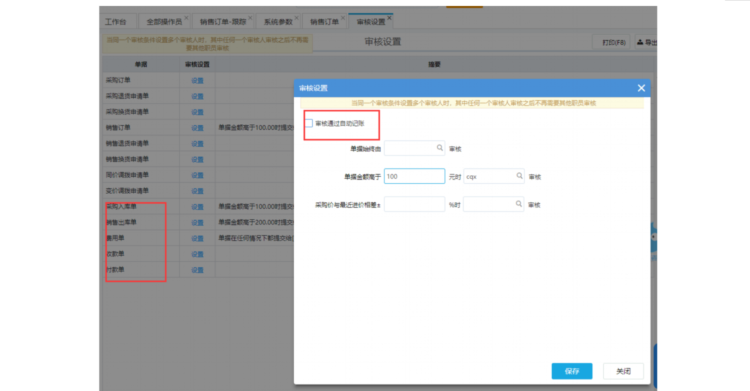
Task: Click the 导出 button at top right
Action: [646, 43]
